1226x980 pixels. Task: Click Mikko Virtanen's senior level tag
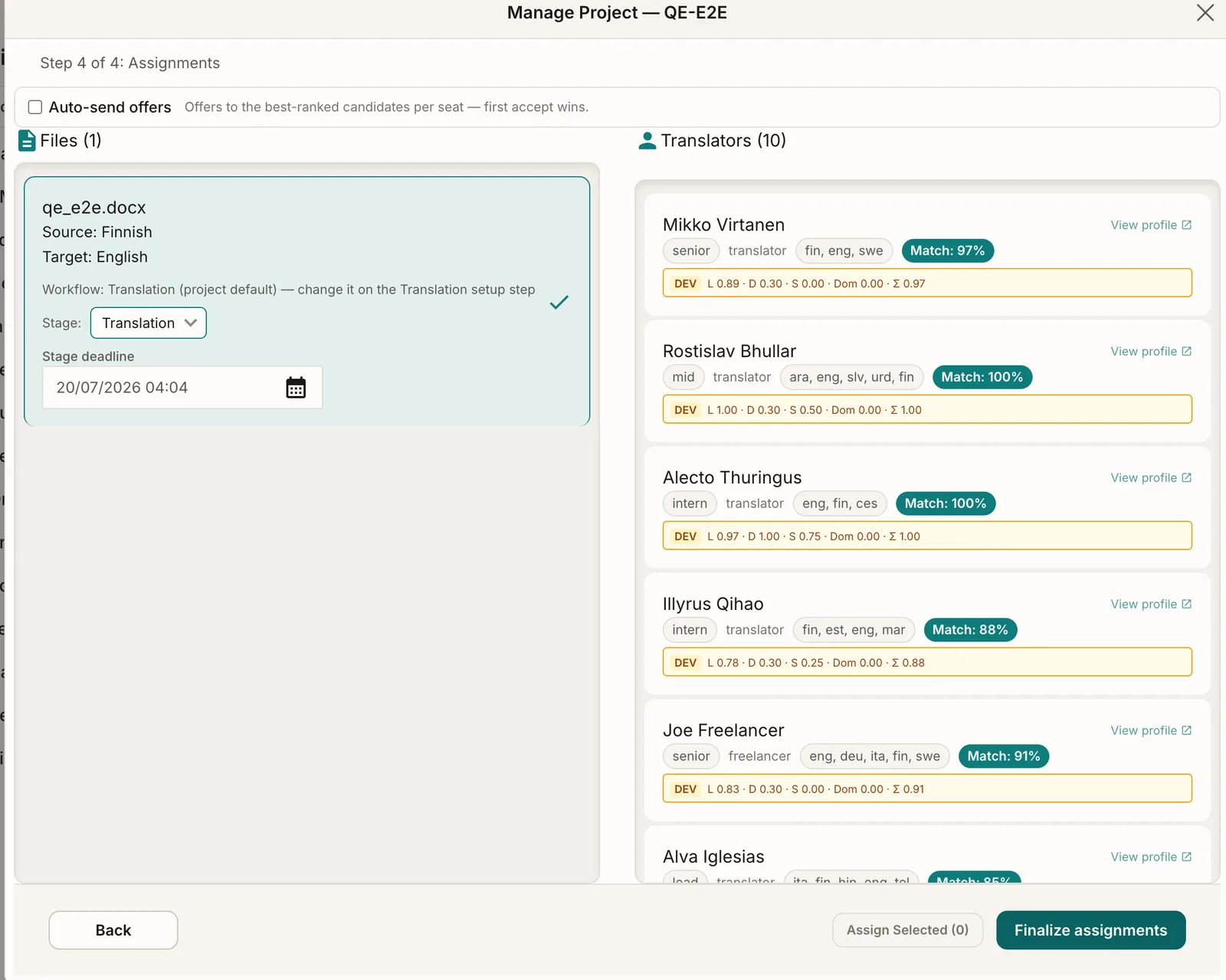[691, 251]
